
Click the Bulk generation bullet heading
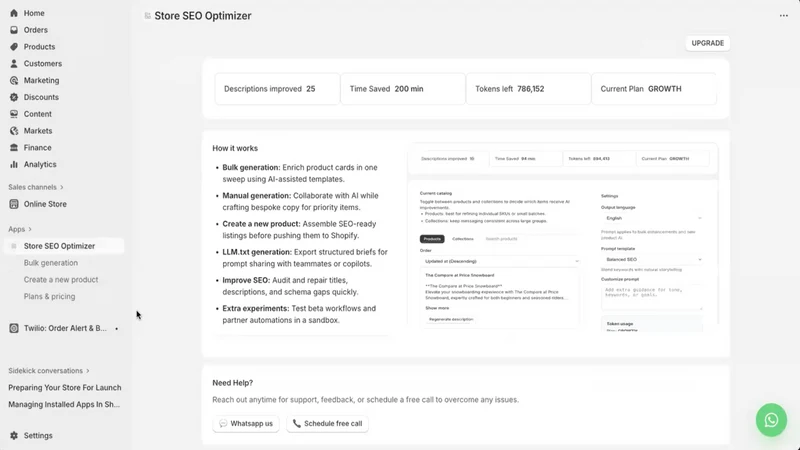click(x=251, y=167)
